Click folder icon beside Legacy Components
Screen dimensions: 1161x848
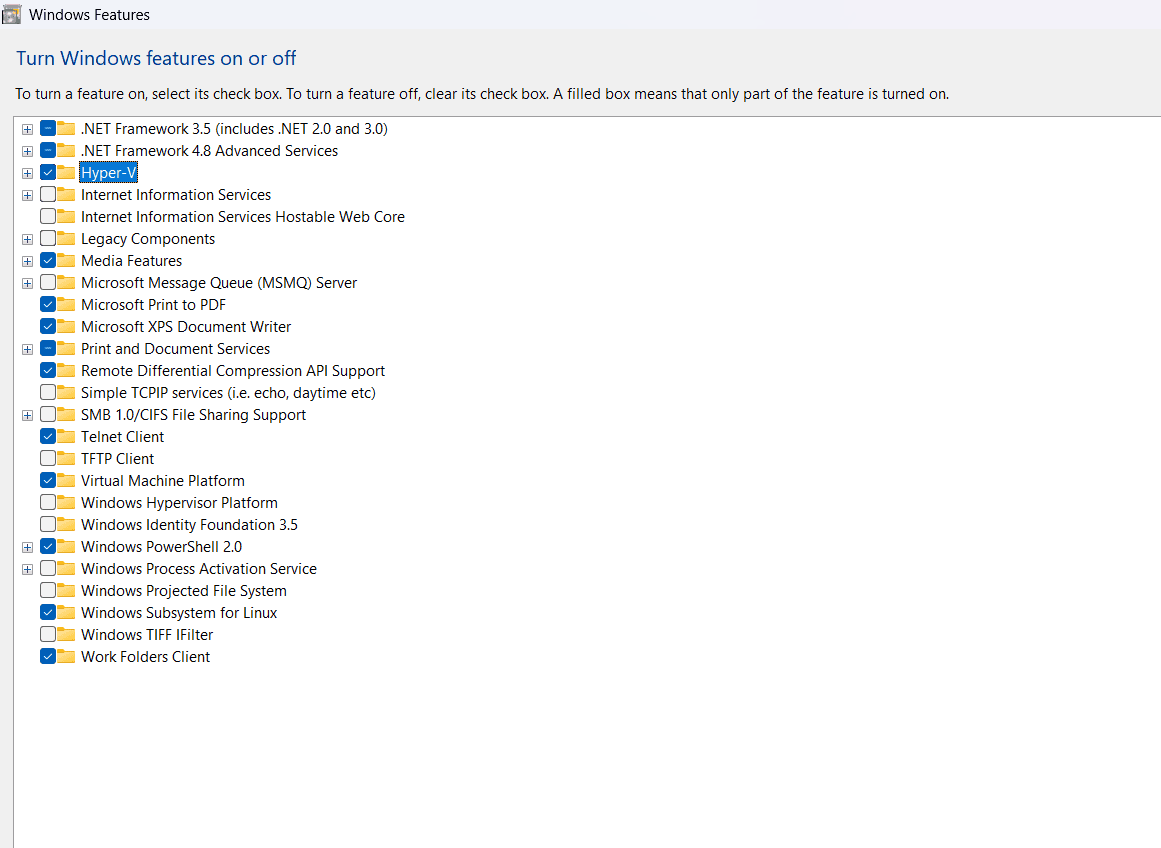(67, 238)
